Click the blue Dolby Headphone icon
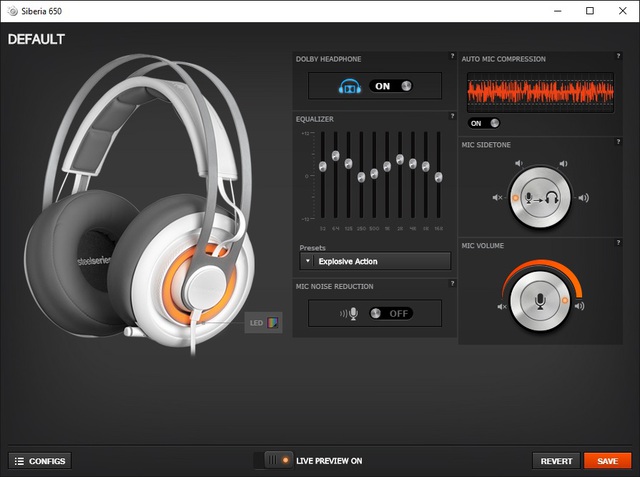 (350, 86)
